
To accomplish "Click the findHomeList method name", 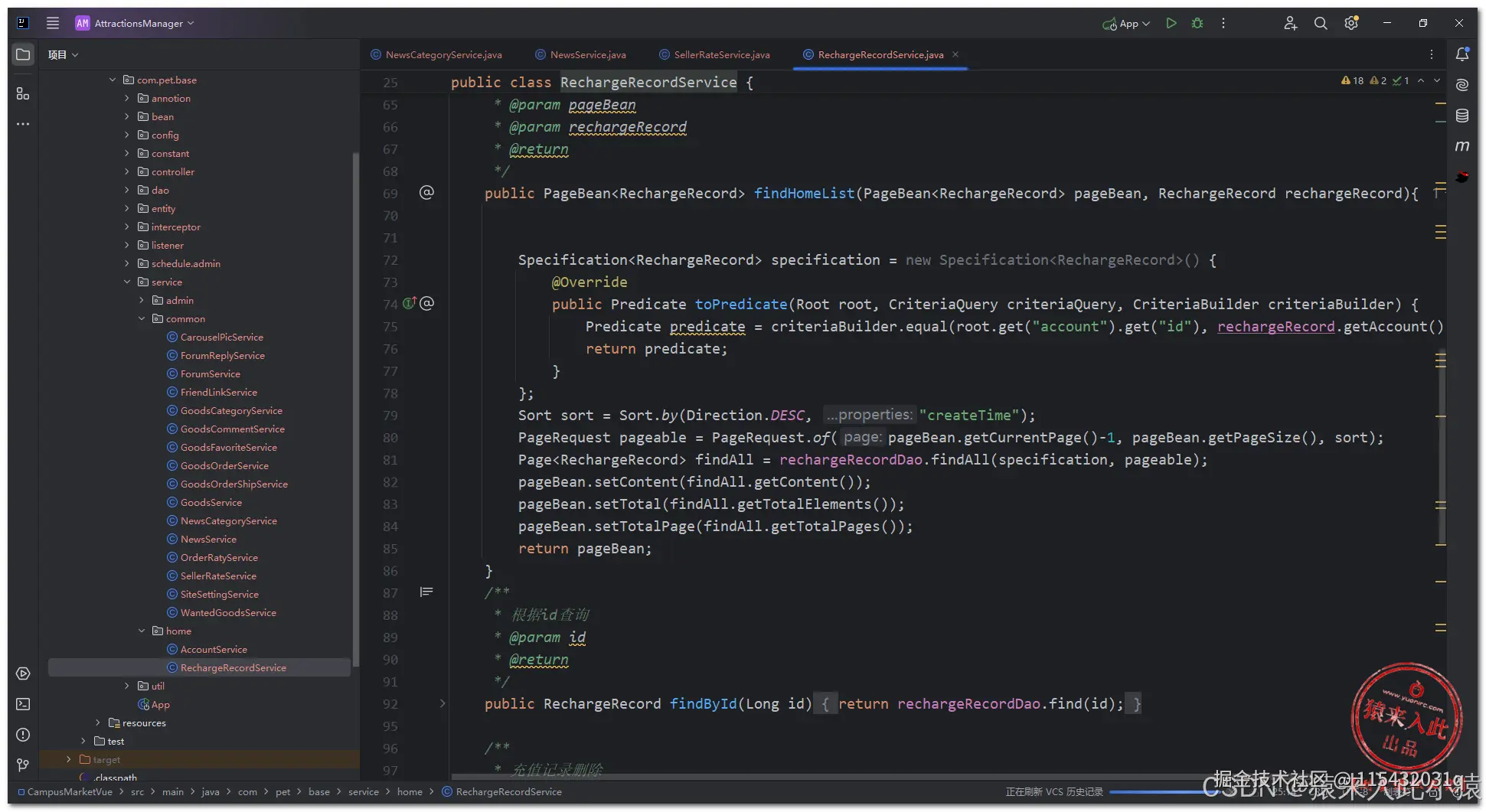I will (x=804, y=193).
